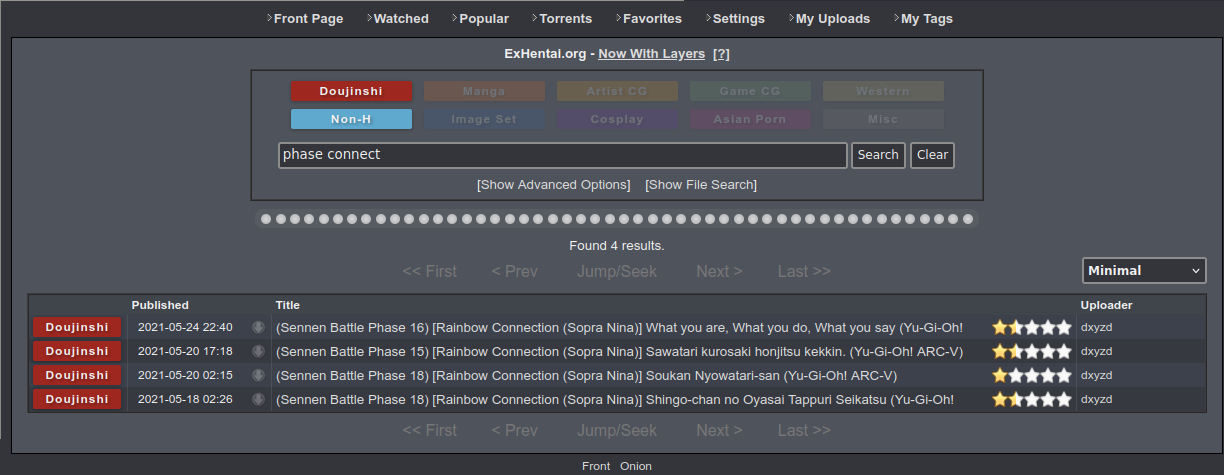Screen dimensions: 1224x475
Task: Open the Minimal display mode dropdown
Action: (1144, 270)
